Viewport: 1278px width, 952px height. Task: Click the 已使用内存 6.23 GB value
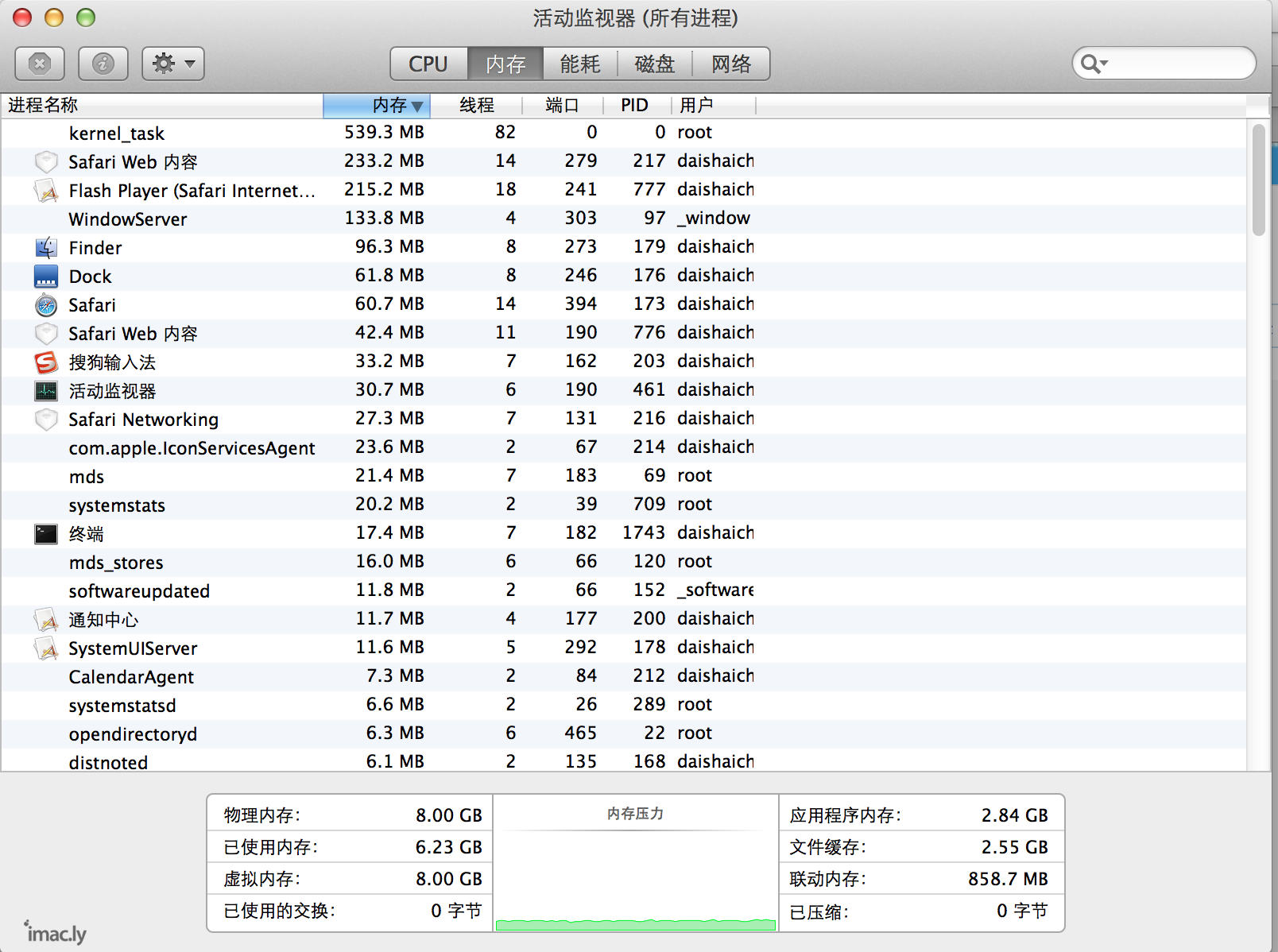(x=449, y=847)
